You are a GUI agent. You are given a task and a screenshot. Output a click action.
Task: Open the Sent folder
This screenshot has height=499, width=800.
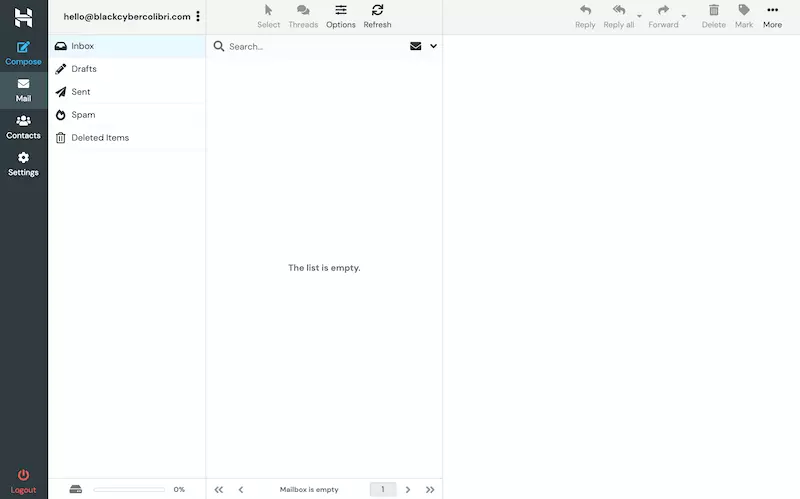click(127, 92)
